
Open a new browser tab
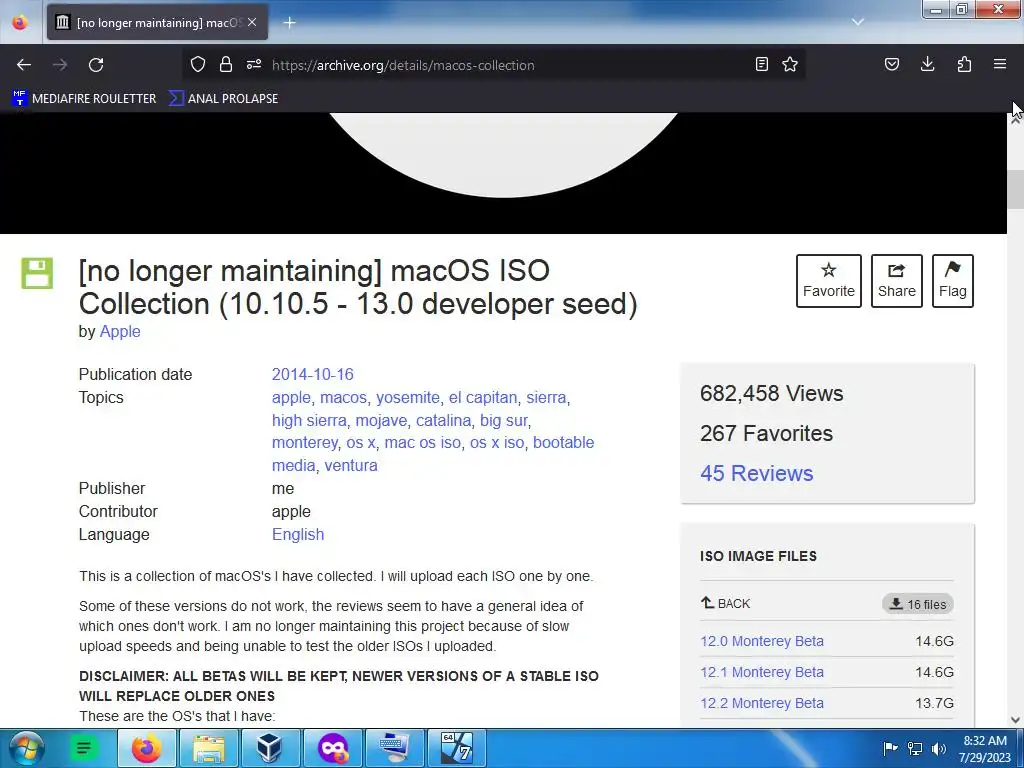pos(289,23)
